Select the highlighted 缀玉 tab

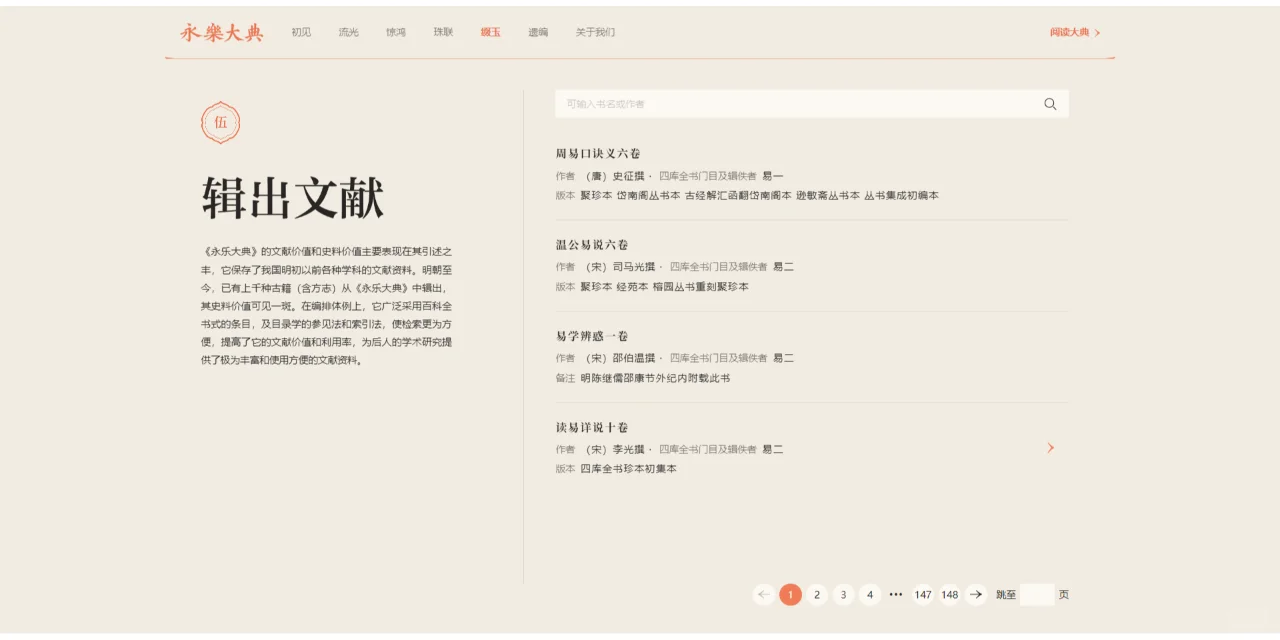pyautogui.click(x=490, y=32)
